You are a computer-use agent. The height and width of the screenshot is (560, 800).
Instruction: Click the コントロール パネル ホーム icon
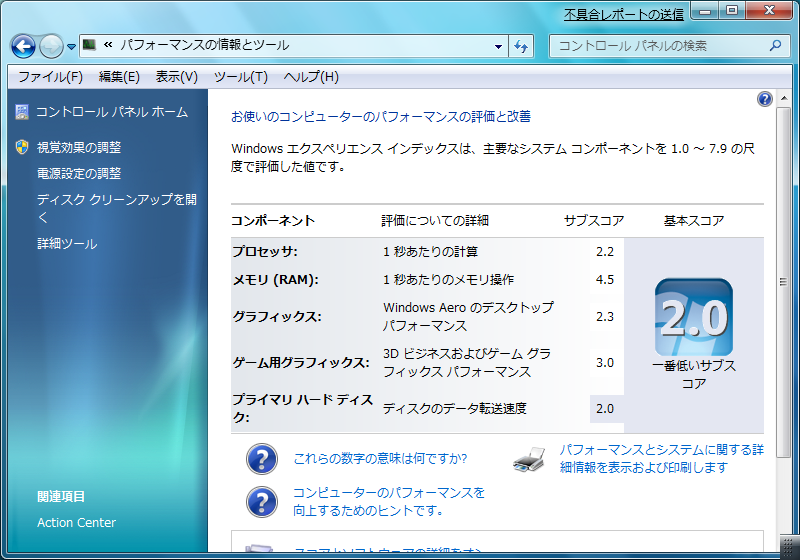[x=22, y=112]
